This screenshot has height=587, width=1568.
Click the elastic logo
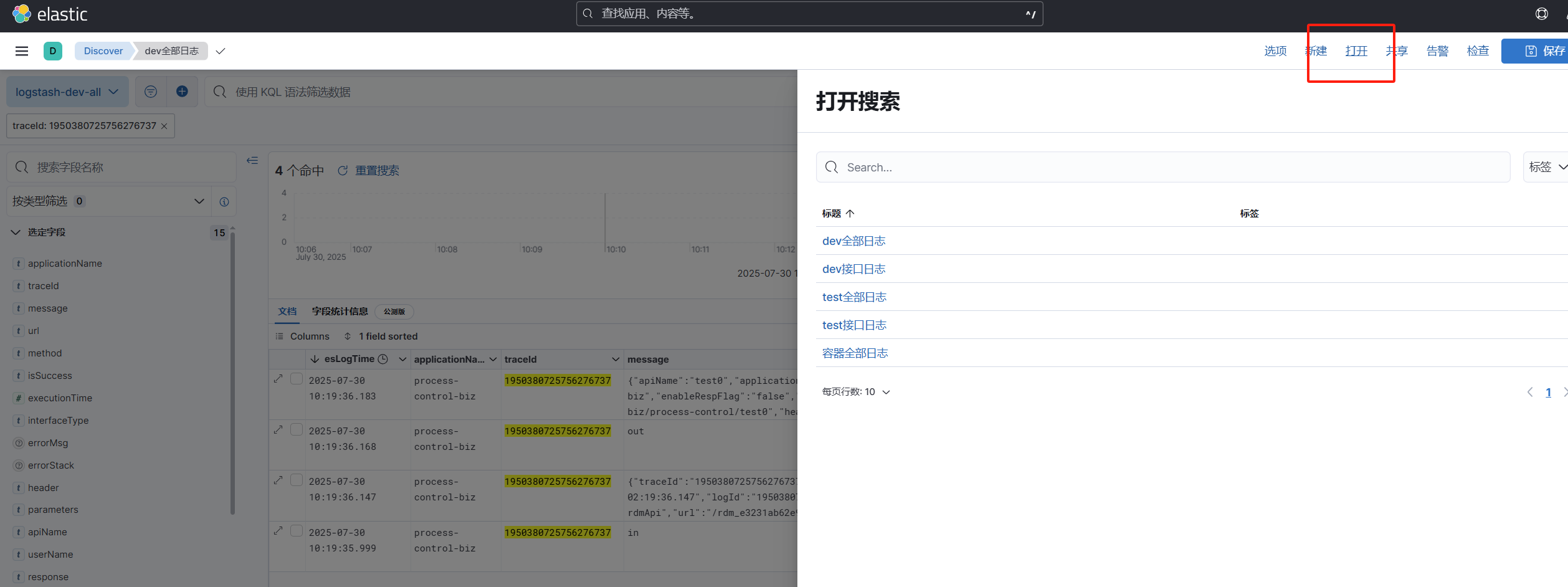tap(50, 14)
